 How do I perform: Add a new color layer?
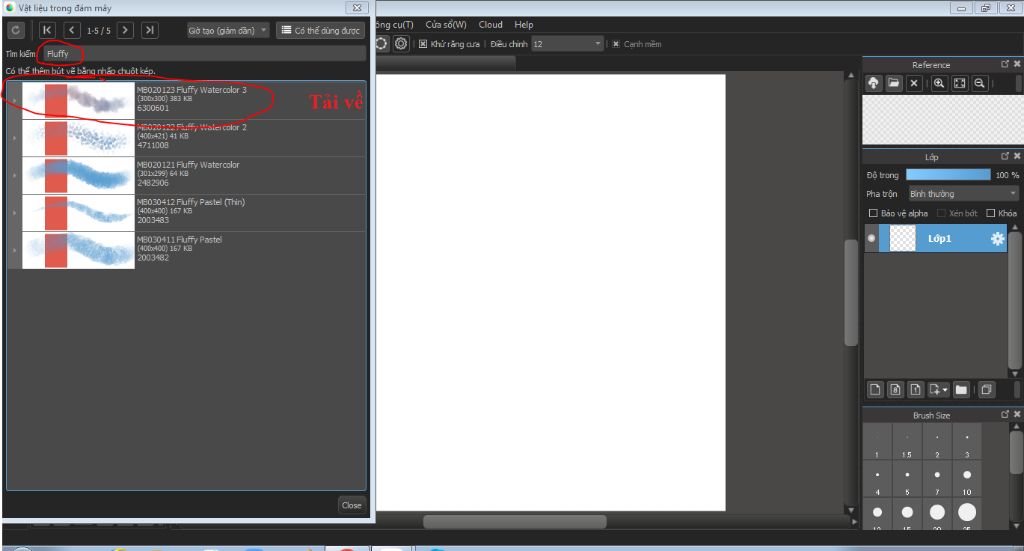coord(875,390)
